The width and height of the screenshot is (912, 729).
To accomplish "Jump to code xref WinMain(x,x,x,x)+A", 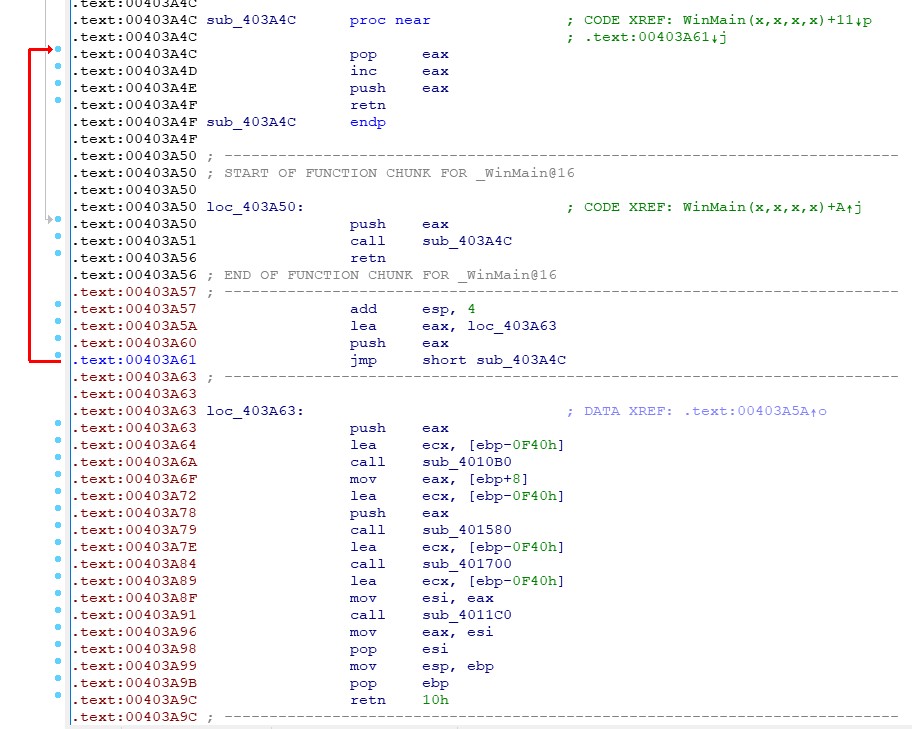I will [x=772, y=207].
